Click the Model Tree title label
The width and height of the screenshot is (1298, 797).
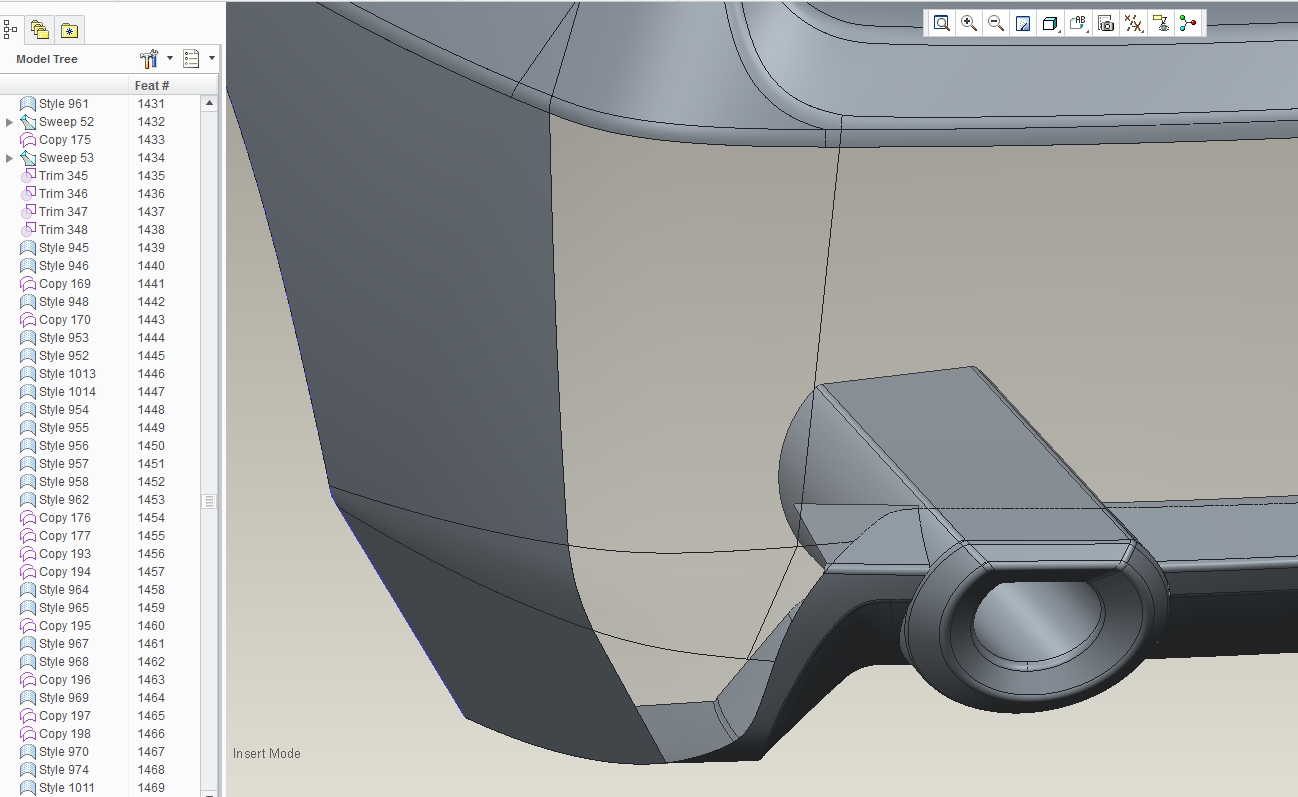coord(46,59)
